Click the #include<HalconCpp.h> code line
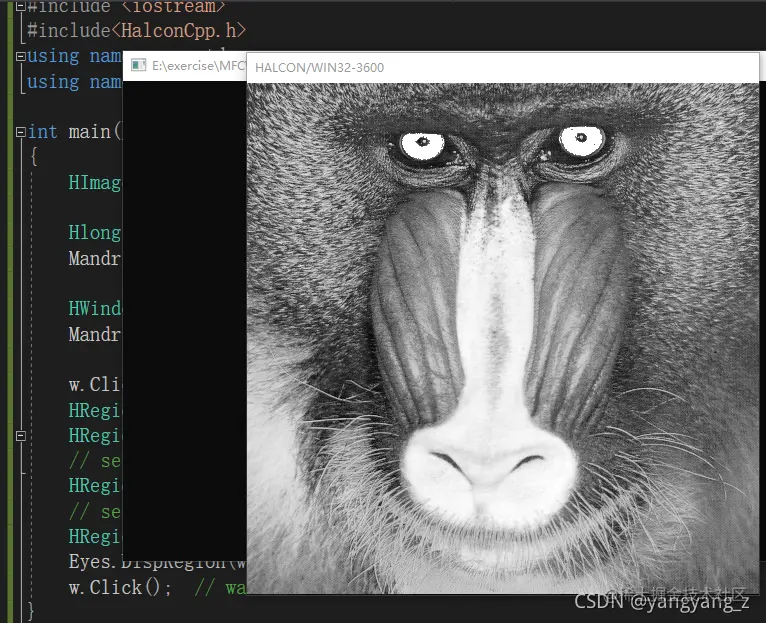 pyautogui.click(x=137, y=31)
